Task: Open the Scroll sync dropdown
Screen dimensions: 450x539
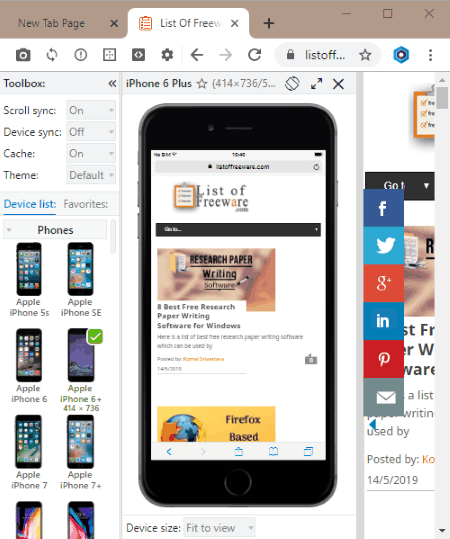Action: 91,110
